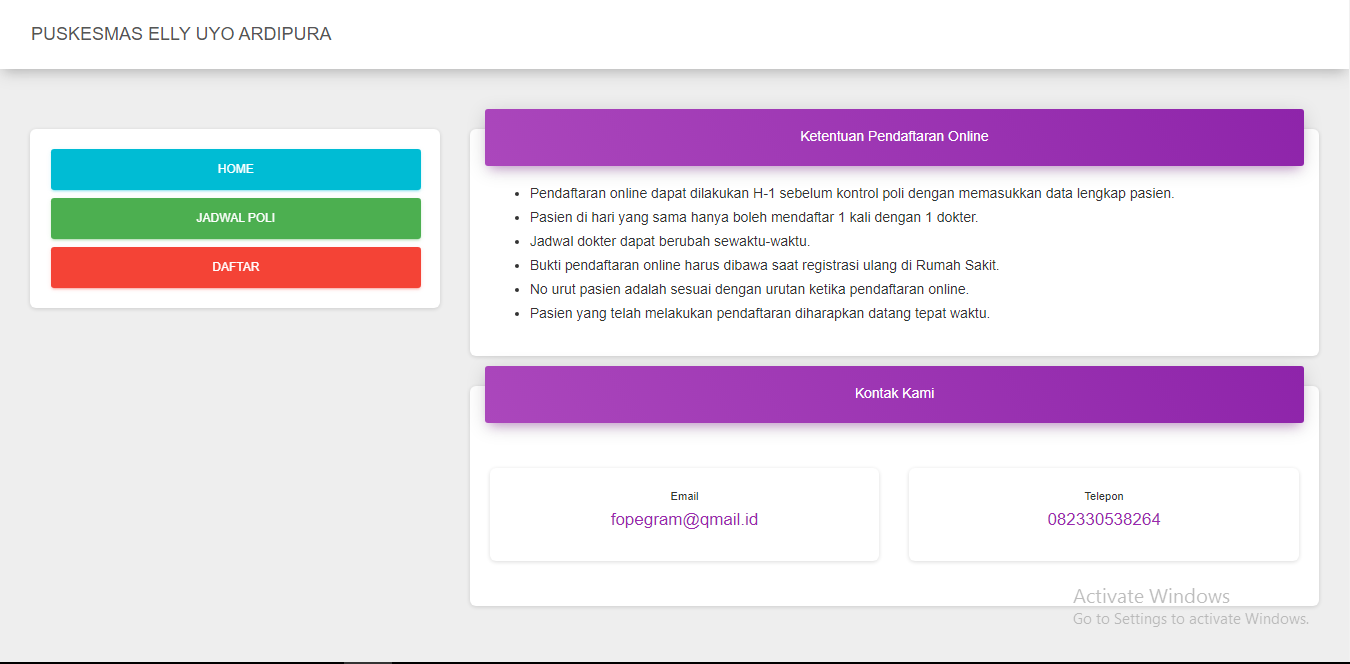Click the rule about datang tepat waktu
1350x664 pixels.
tap(759, 313)
